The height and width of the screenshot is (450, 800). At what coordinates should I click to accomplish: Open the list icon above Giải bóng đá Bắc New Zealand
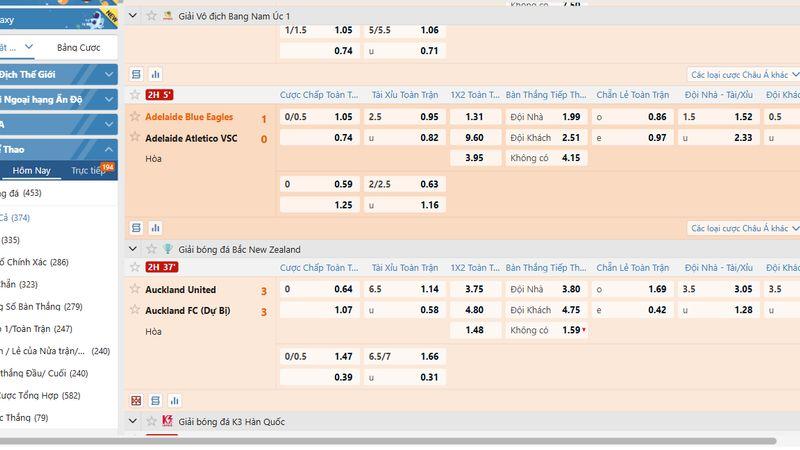[136, 228]
